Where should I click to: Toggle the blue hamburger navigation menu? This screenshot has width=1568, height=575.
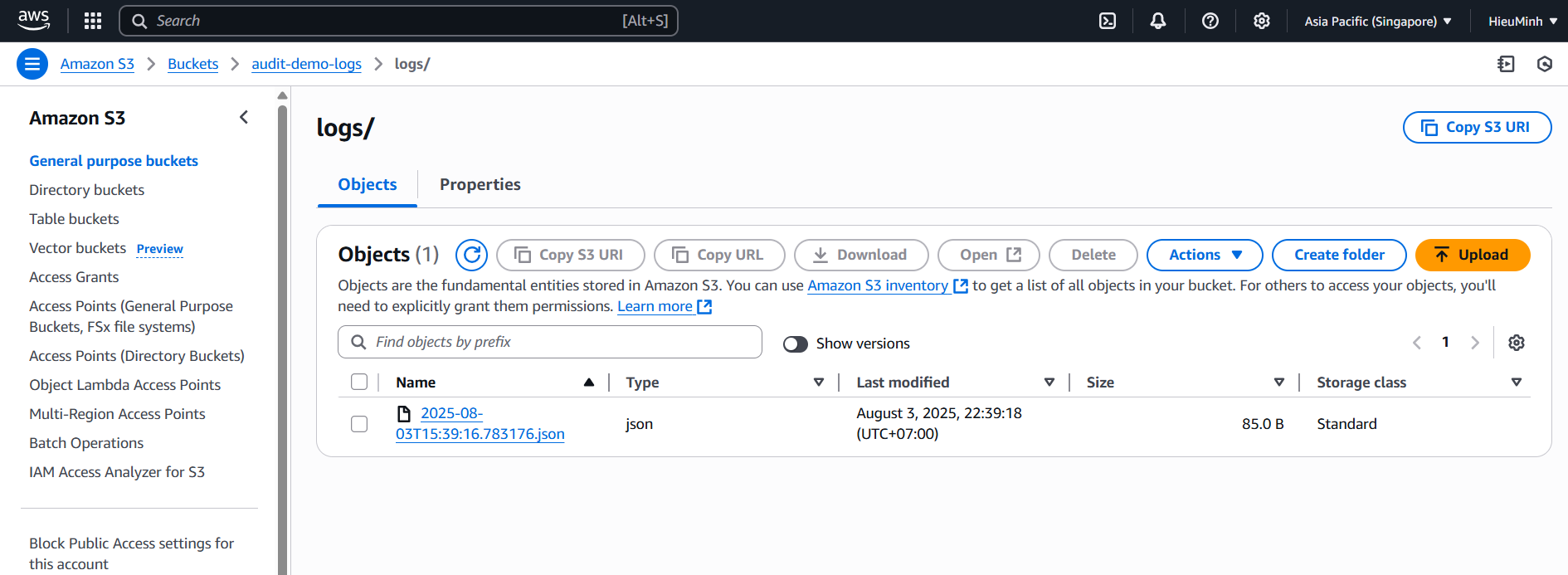32,64
